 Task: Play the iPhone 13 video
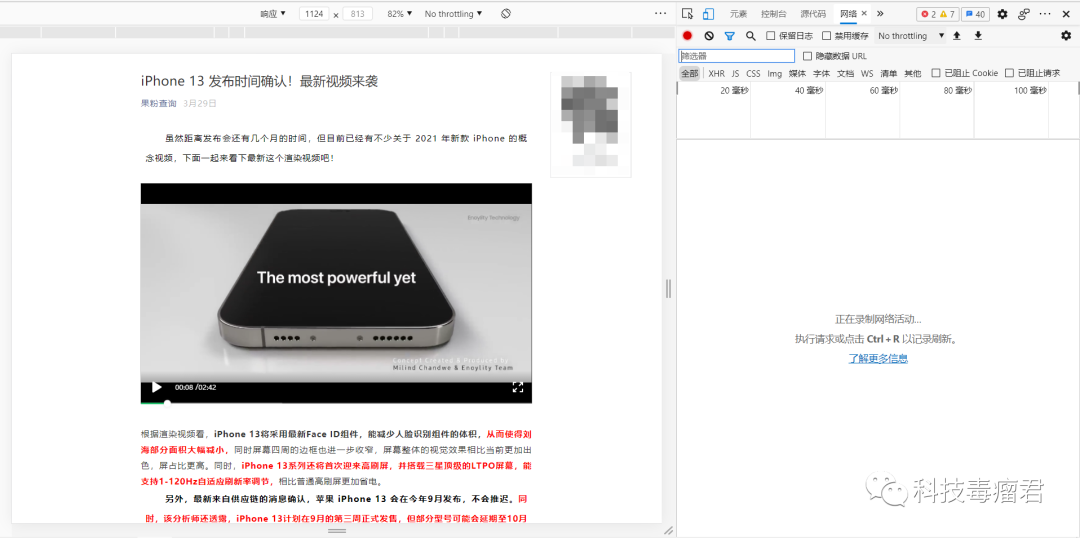156,387
